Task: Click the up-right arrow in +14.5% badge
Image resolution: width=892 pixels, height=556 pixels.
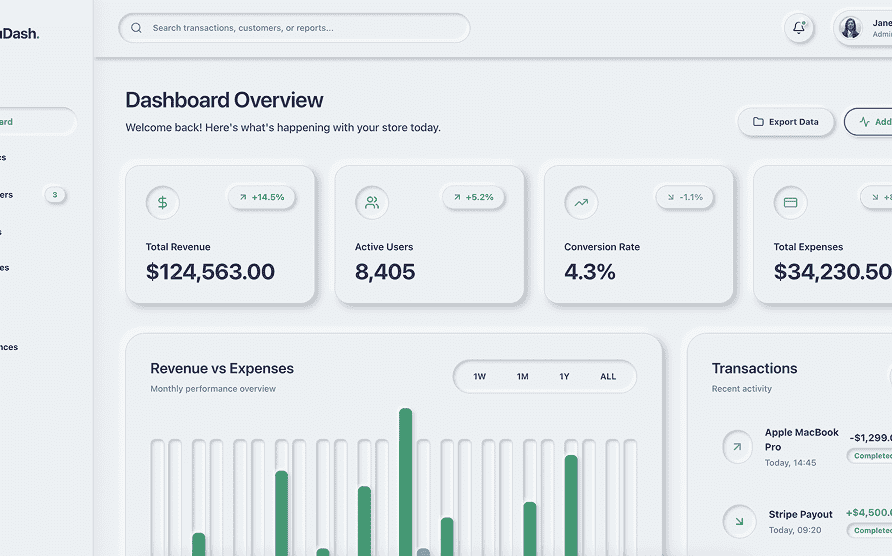Action: 243,197
